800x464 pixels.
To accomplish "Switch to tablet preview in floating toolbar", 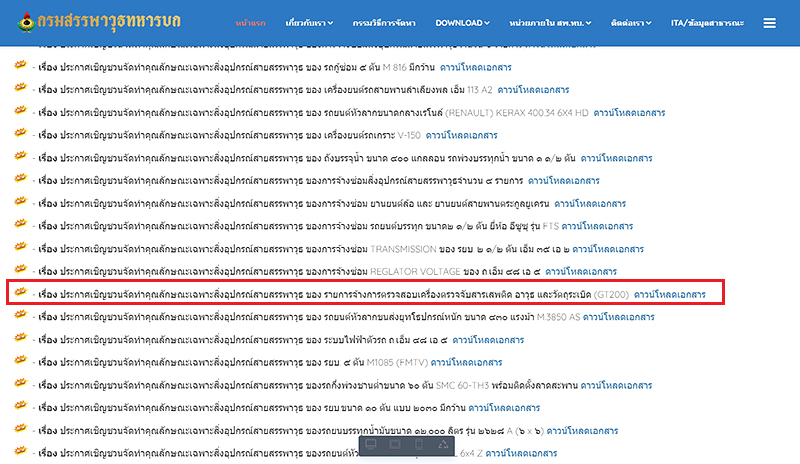I will pyautogui.click(x=395, y=445).
